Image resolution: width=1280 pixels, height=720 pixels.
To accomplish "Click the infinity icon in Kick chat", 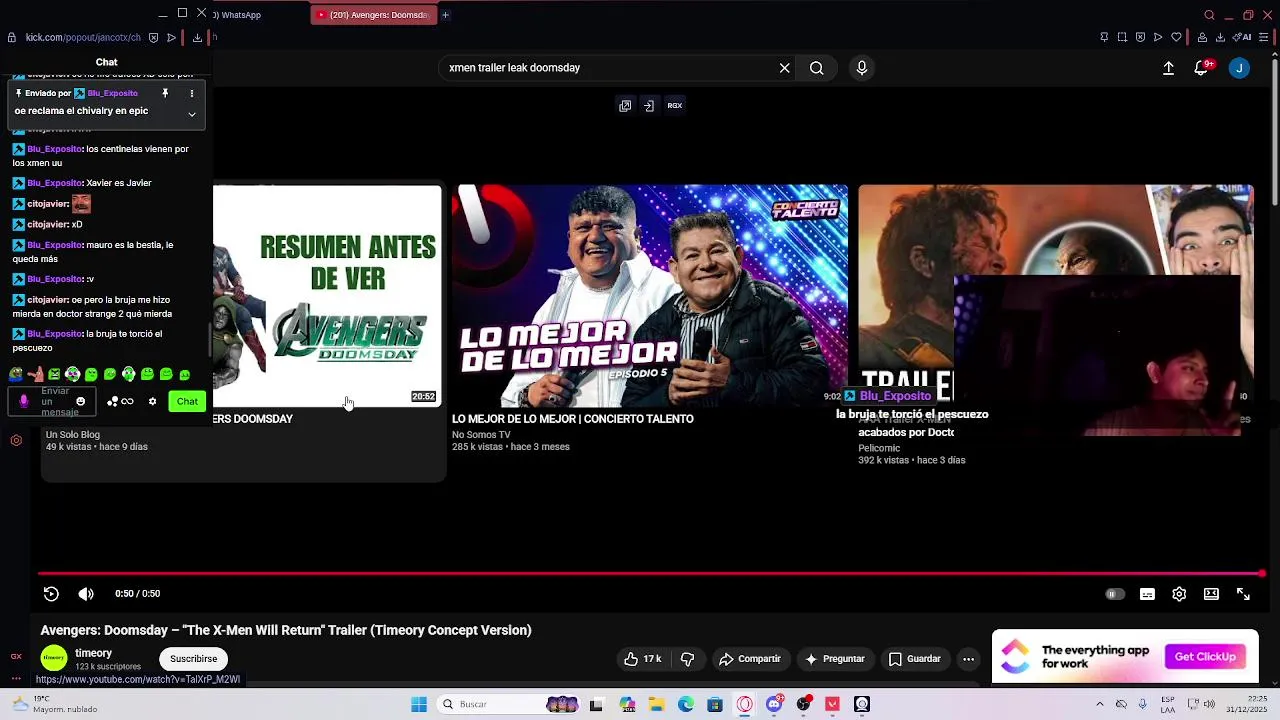I will [127, 402].
